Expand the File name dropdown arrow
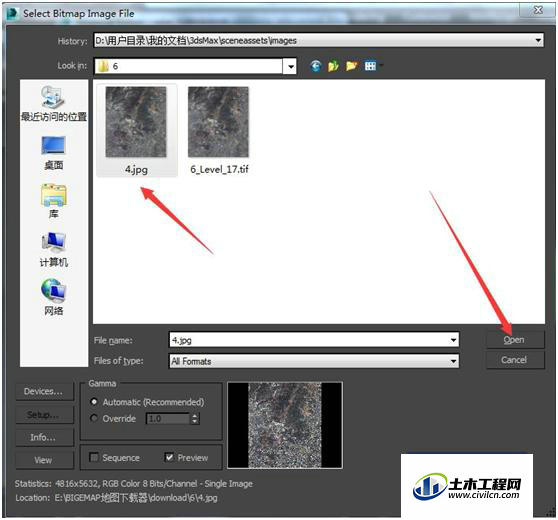558x520 pixels. click(453, 340)
